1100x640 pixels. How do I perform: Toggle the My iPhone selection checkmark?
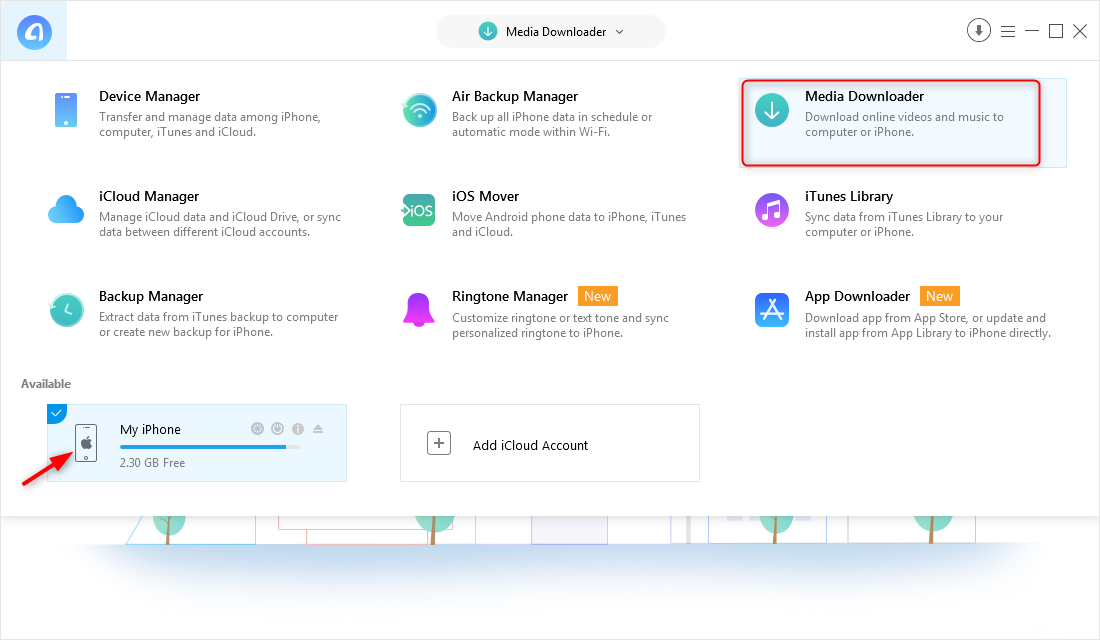tap(56, 413)
